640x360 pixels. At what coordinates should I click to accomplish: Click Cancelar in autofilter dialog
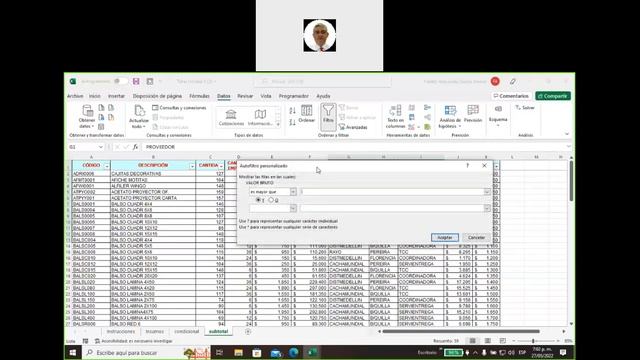pyautogui.click(x=476, y=238)
